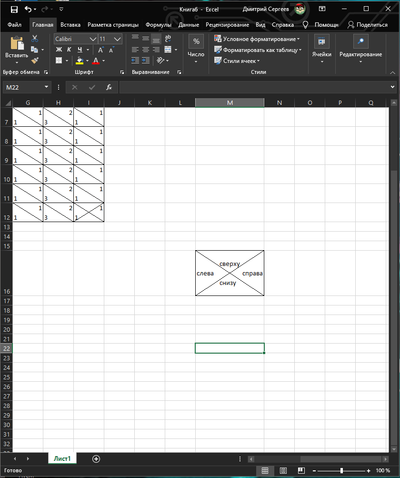The image size is (400, 478).
Task: Click the Cut scissors icon
Action: [x=35, y=39]
